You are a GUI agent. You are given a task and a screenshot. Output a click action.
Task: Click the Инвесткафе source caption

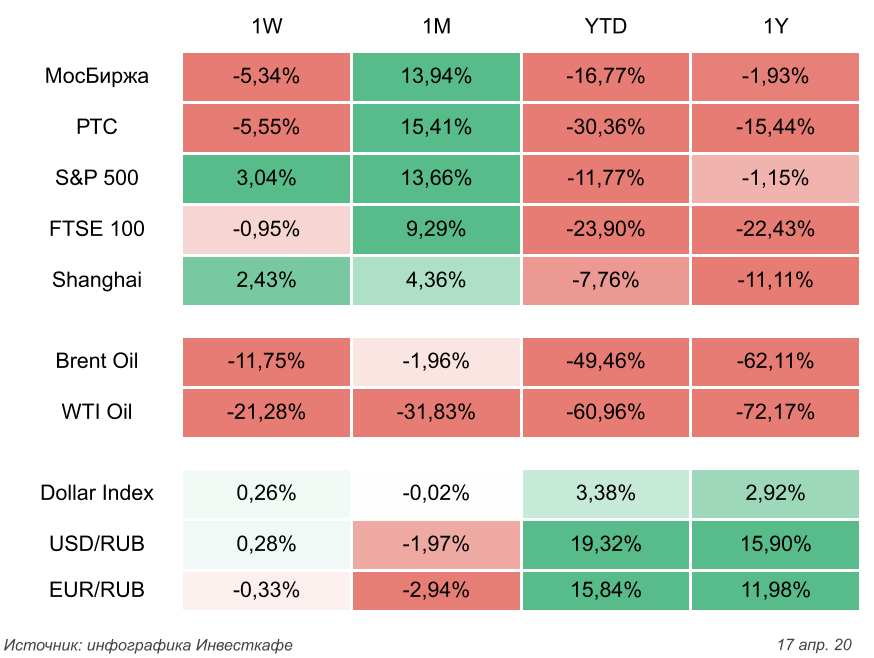pyautogui.click(x=149, y=644)
